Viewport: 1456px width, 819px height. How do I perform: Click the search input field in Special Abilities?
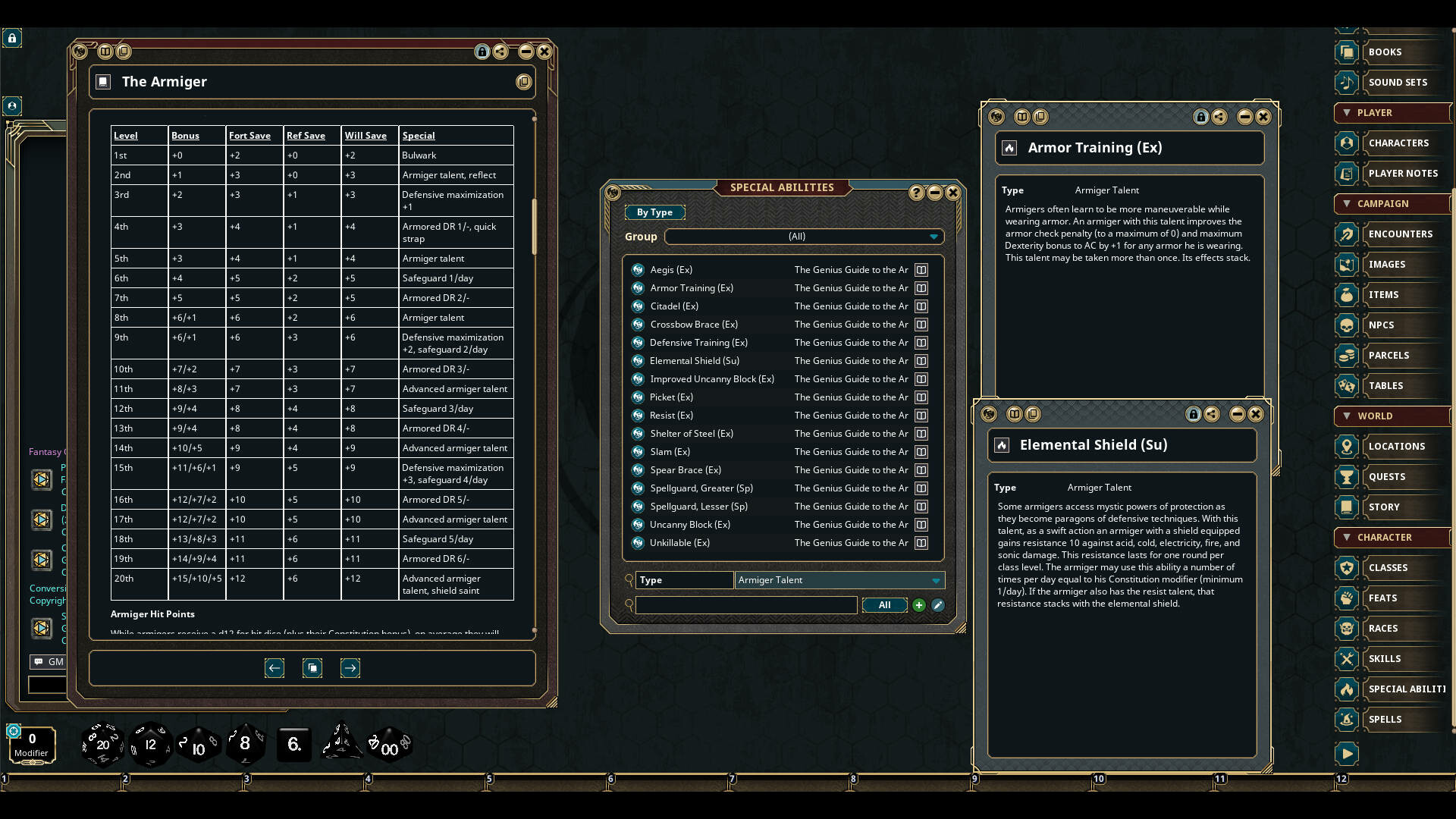(747, 605)
